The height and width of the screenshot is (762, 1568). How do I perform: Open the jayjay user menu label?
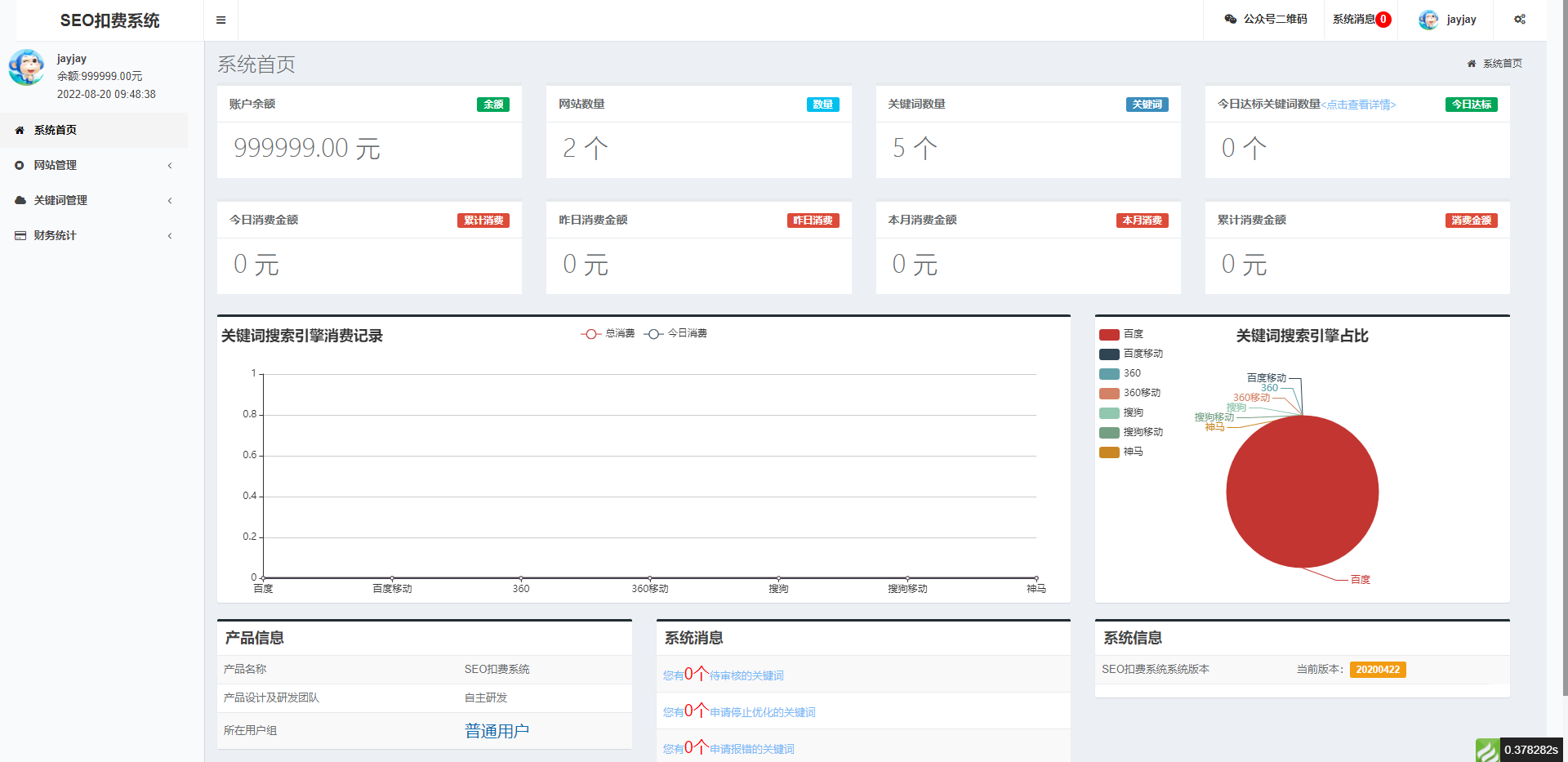(1461, 20)
